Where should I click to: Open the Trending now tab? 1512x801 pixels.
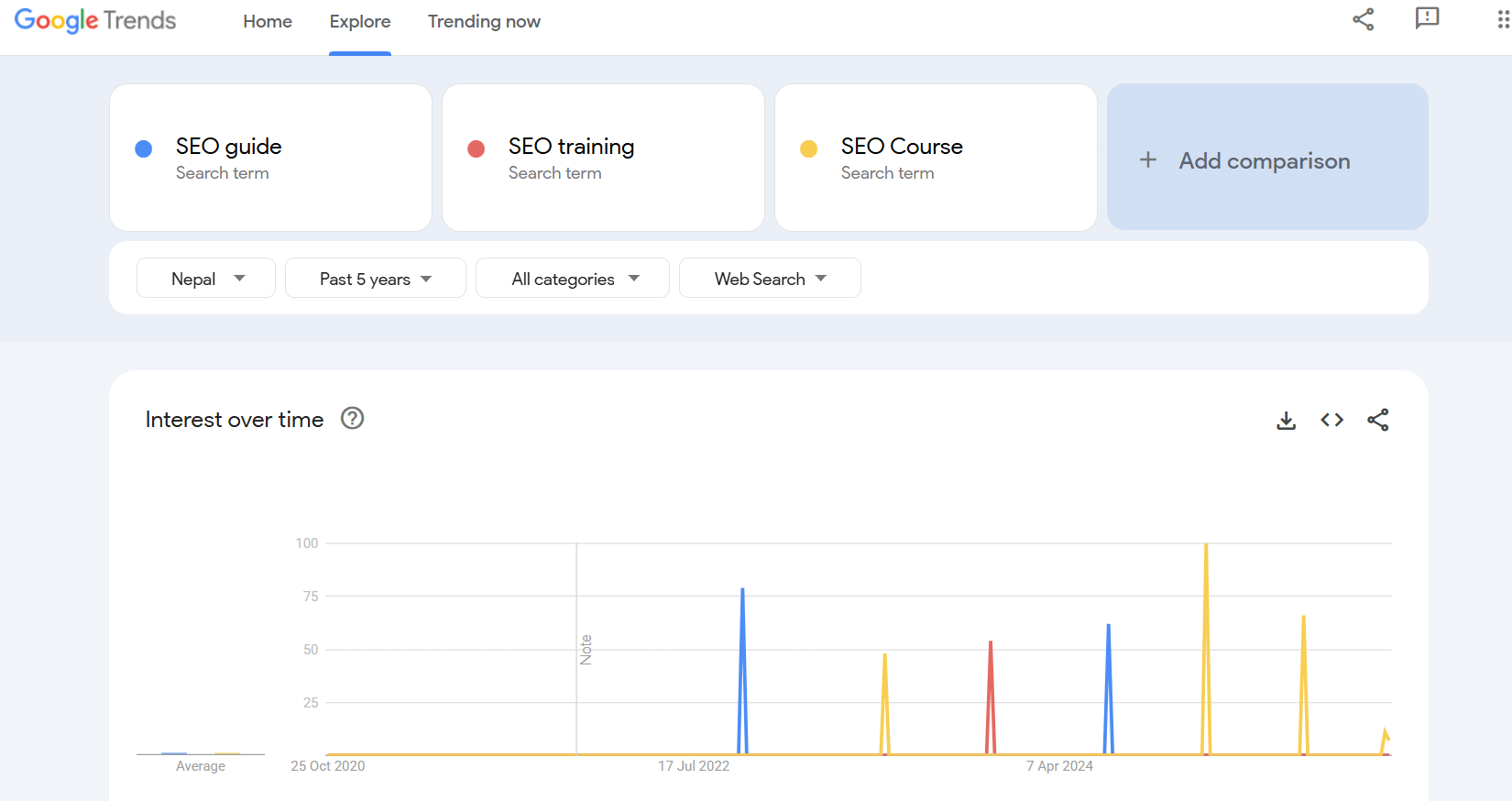coord(484,21)
